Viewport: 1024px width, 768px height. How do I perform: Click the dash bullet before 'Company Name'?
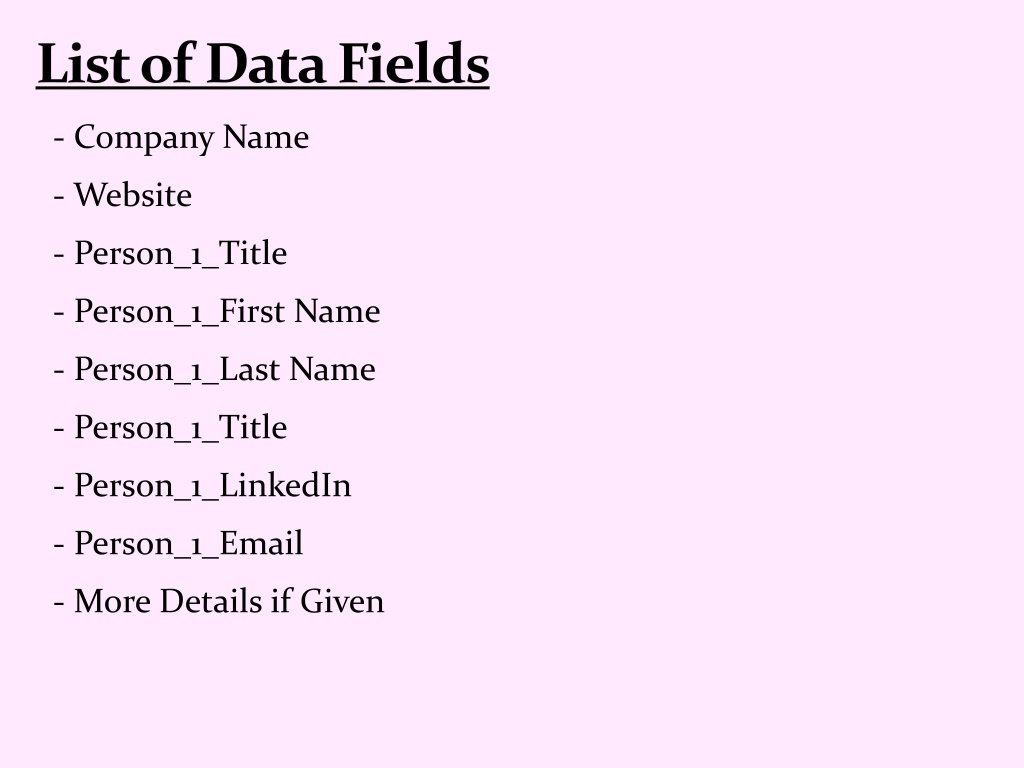click(59, 139)
